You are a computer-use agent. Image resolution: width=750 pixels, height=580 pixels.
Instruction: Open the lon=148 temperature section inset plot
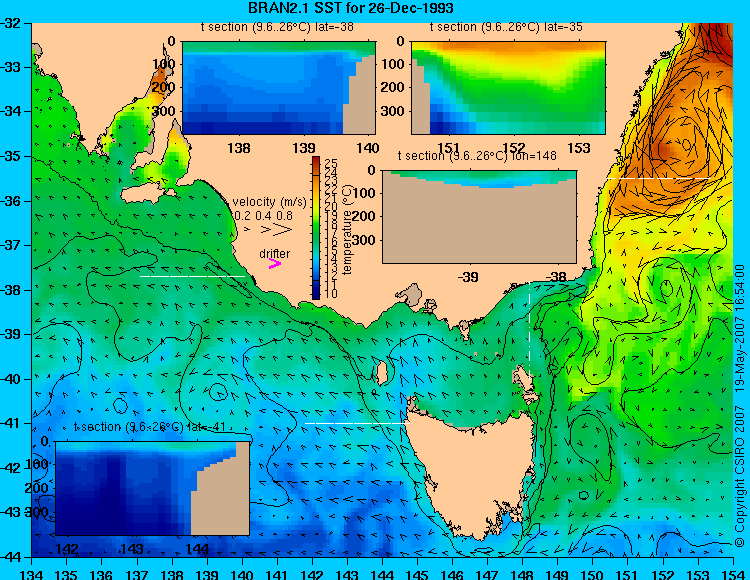pyautogui.click(x=480, y=217)
